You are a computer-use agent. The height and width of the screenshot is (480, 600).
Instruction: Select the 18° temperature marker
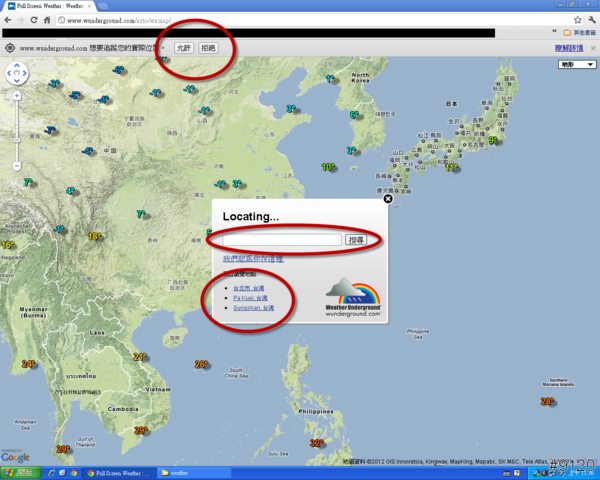click(95, 236)
